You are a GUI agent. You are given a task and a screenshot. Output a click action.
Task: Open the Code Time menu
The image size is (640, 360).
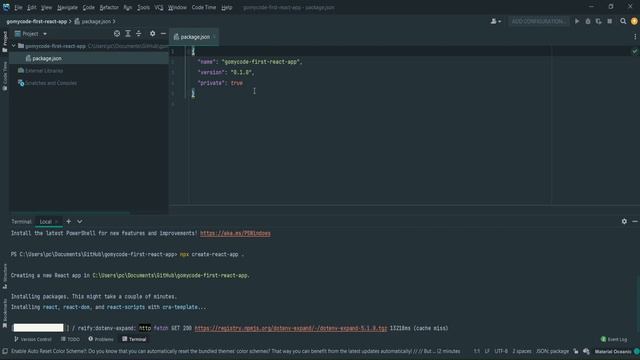coord(204,7)
